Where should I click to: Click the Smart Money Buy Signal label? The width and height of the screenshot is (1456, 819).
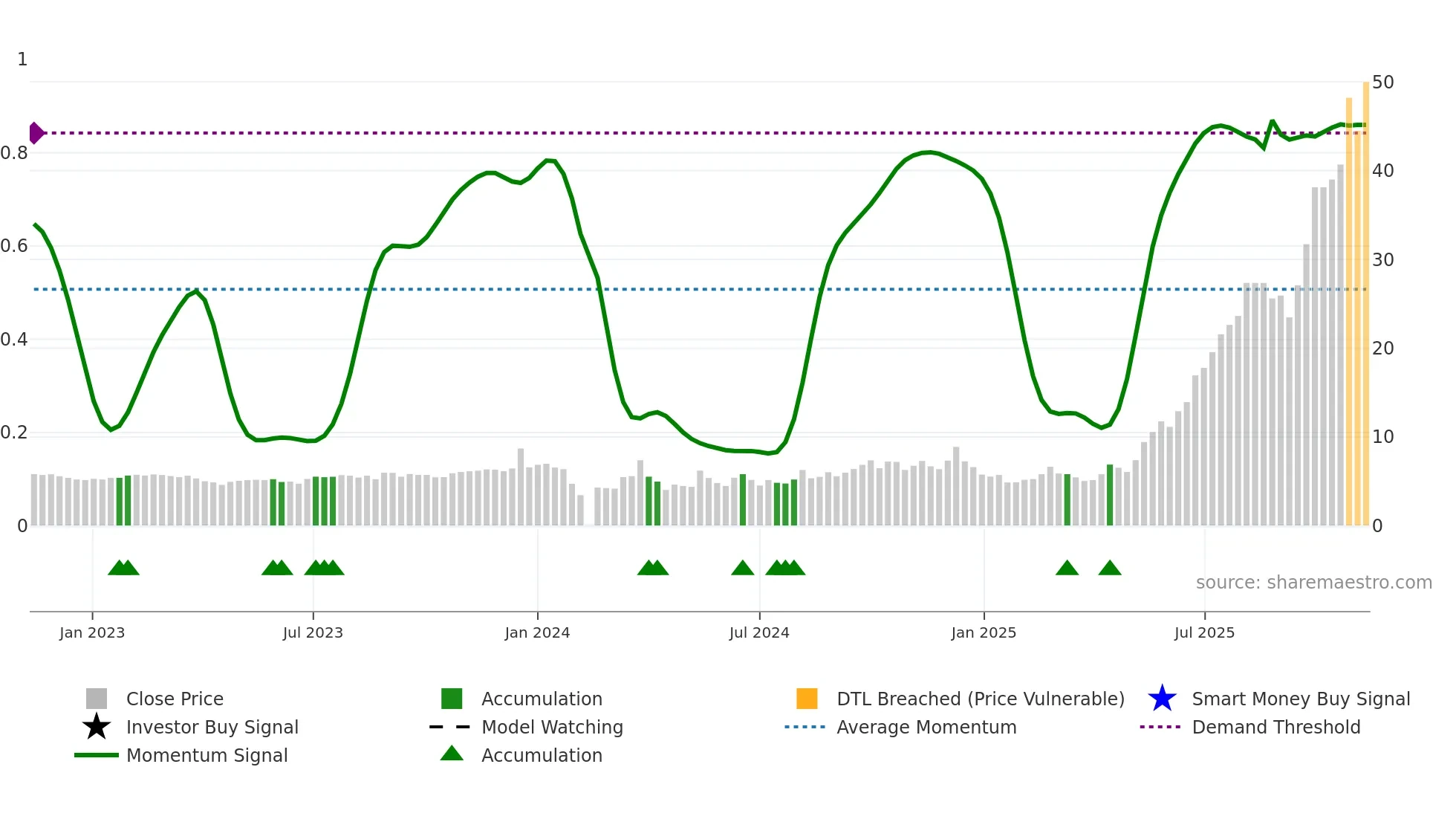[1301, 699]
